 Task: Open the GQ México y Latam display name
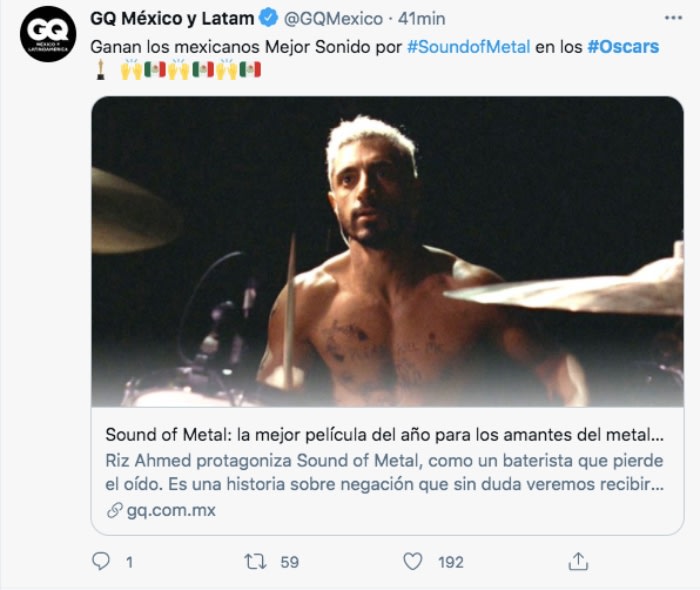(x=172, y=19)
